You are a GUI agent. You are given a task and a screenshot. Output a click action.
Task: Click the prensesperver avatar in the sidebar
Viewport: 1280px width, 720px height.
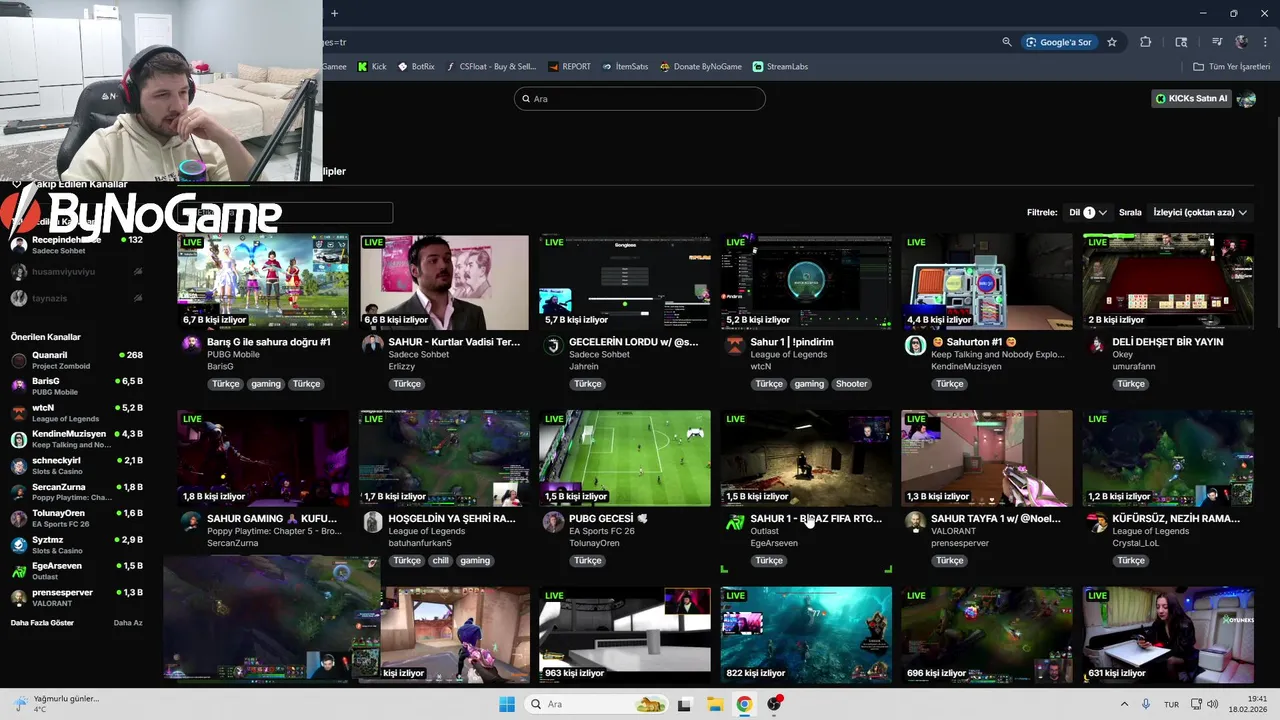19,597
